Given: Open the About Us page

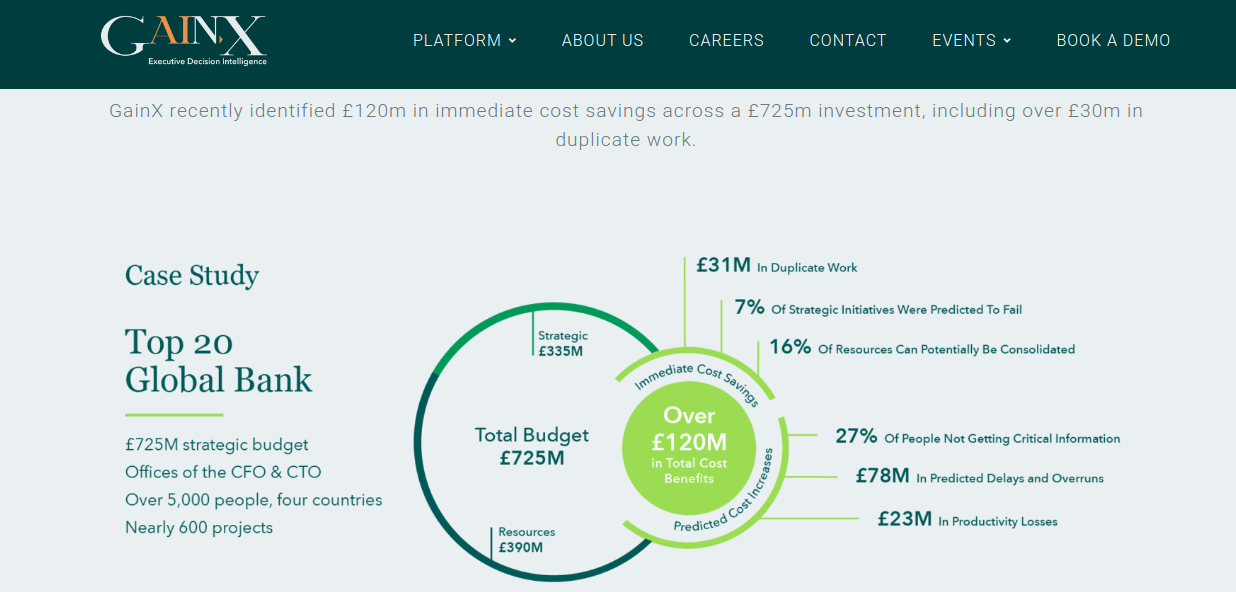Looking at the screenshot, I should tap(602, 41).
